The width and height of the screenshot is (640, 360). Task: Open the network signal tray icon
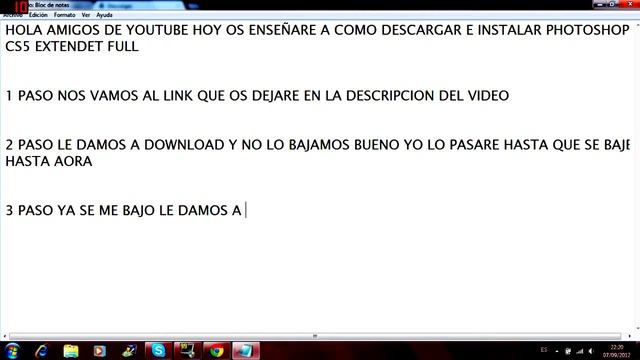(x=580, y=351)
